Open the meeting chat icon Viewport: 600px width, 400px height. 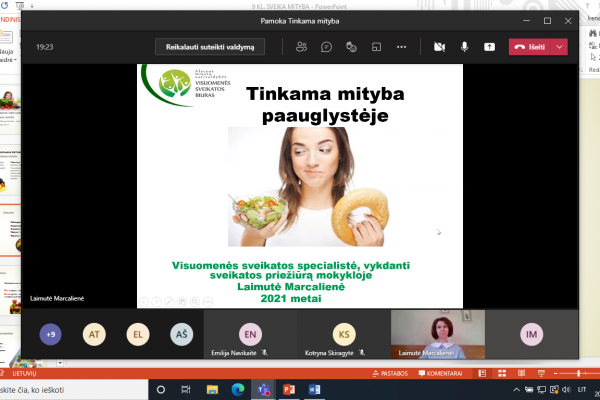click(326, 47)
